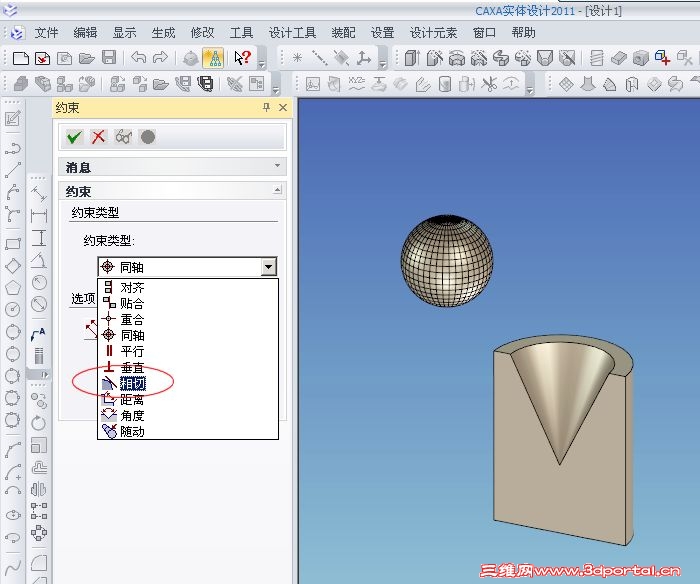Click the 2D sketch icon in left toolbar
Image resolution: width=700 pixels, height=584 pixels.
point(12,119)
